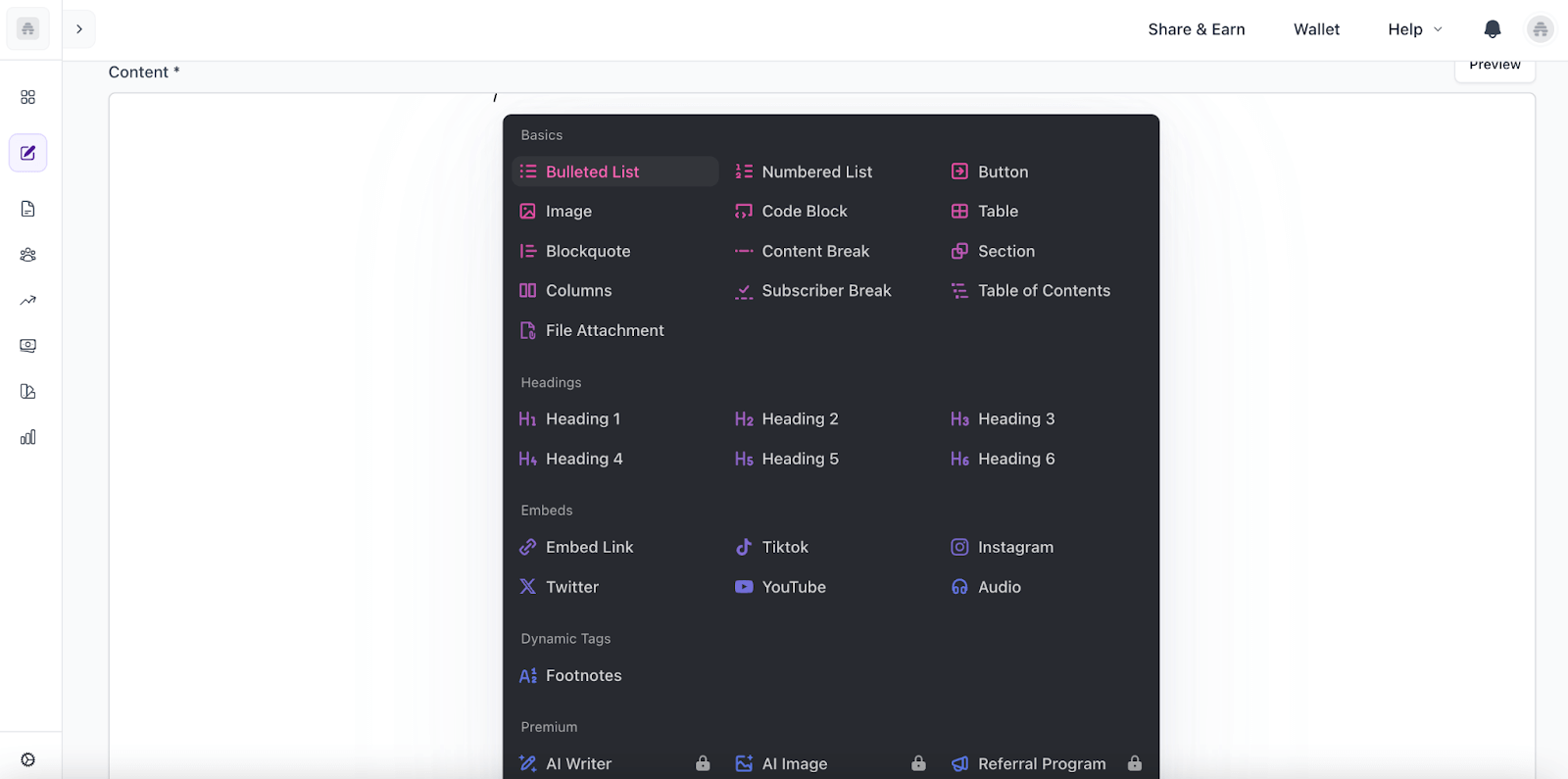The image size is (1568, 779).
Task: Click the Columns icon
Action: tap(528, 290)
